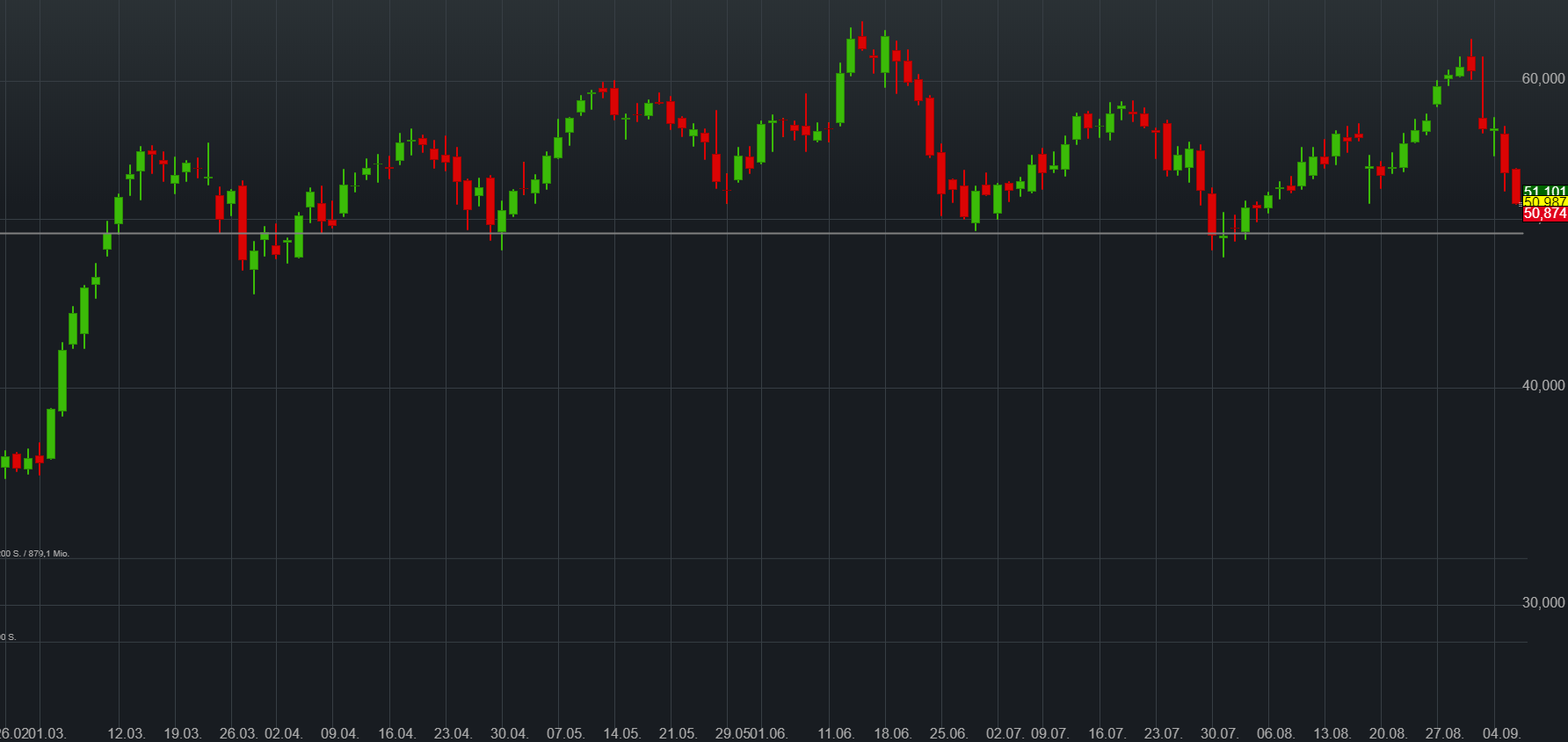Grab the small handle beside yellow price tag
The image size is (1568, 742).
1521,204
